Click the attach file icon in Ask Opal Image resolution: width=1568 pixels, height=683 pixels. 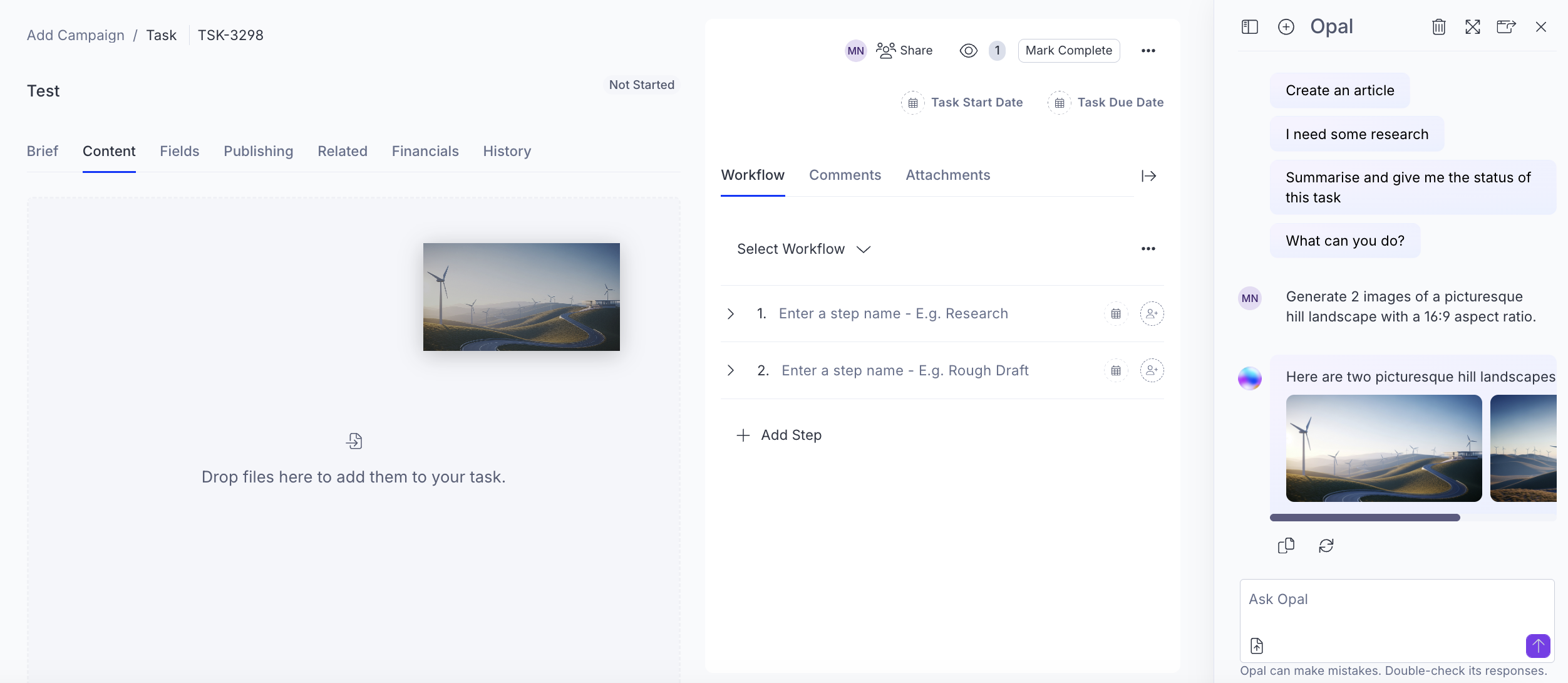point(1256,645)
